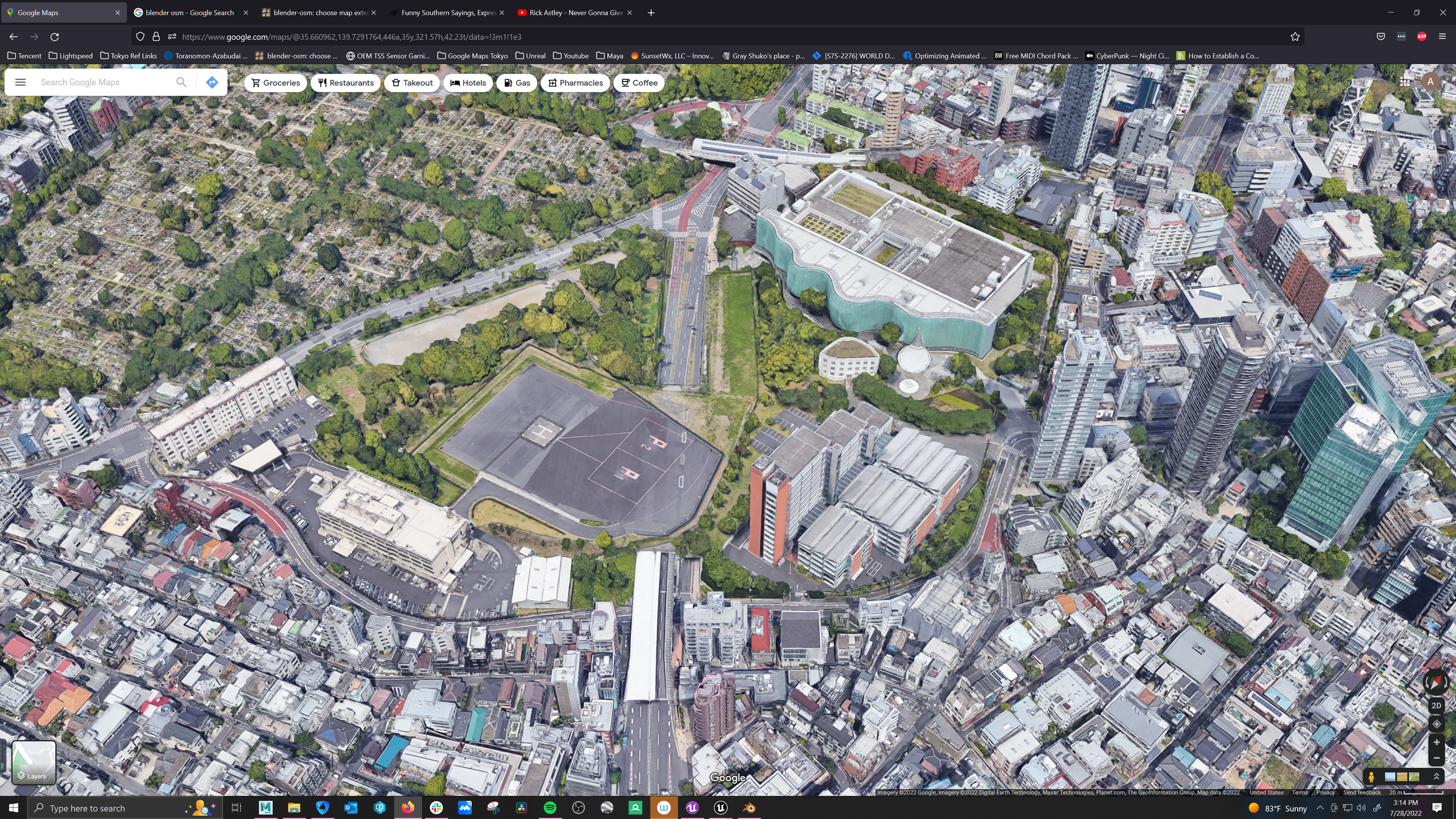Open Spotify from the taskbar
This screenshot has height=819, width=1456.
click(550, 808)
